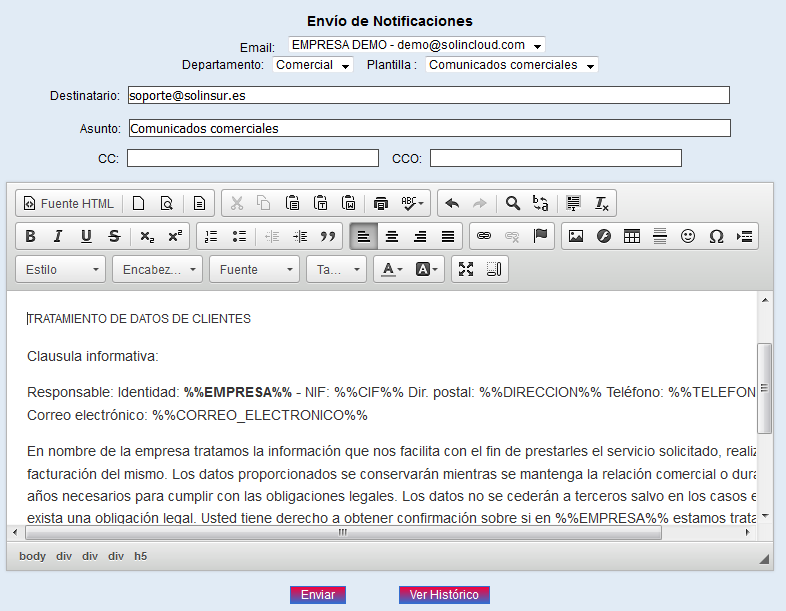
Task: Select center alignment
Action: [x=392, y=236]
